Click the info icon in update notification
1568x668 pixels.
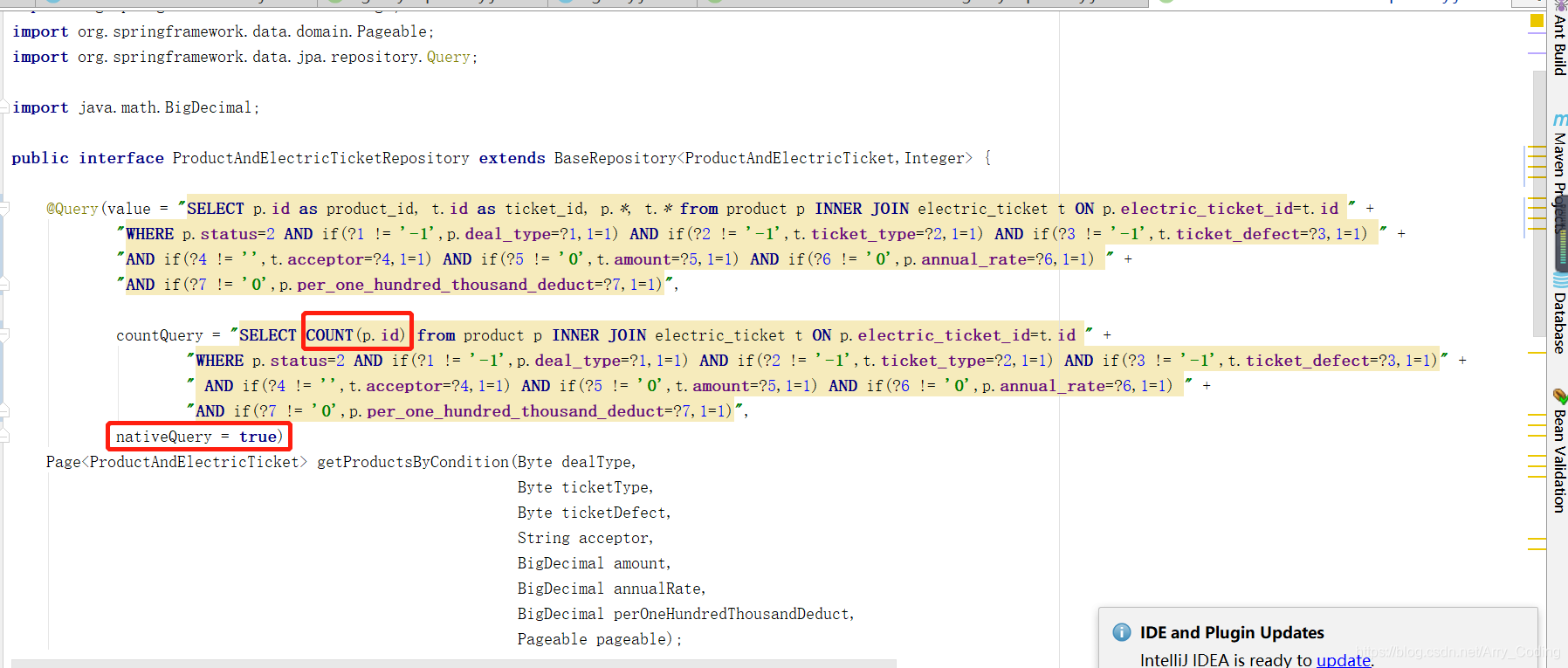pos(1122,632)
